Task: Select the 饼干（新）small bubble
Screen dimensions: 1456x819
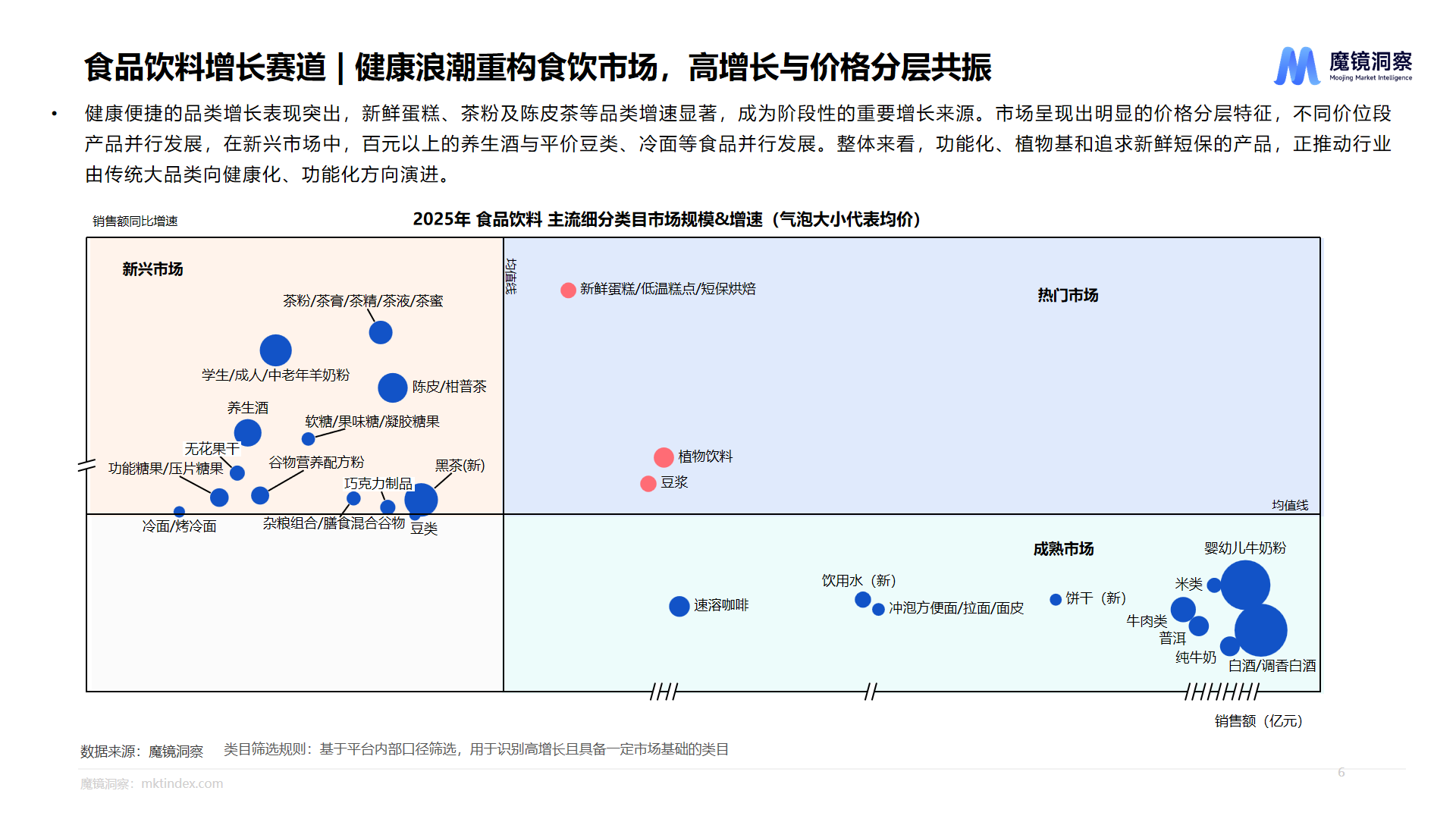Action: tap(1056, 600)
